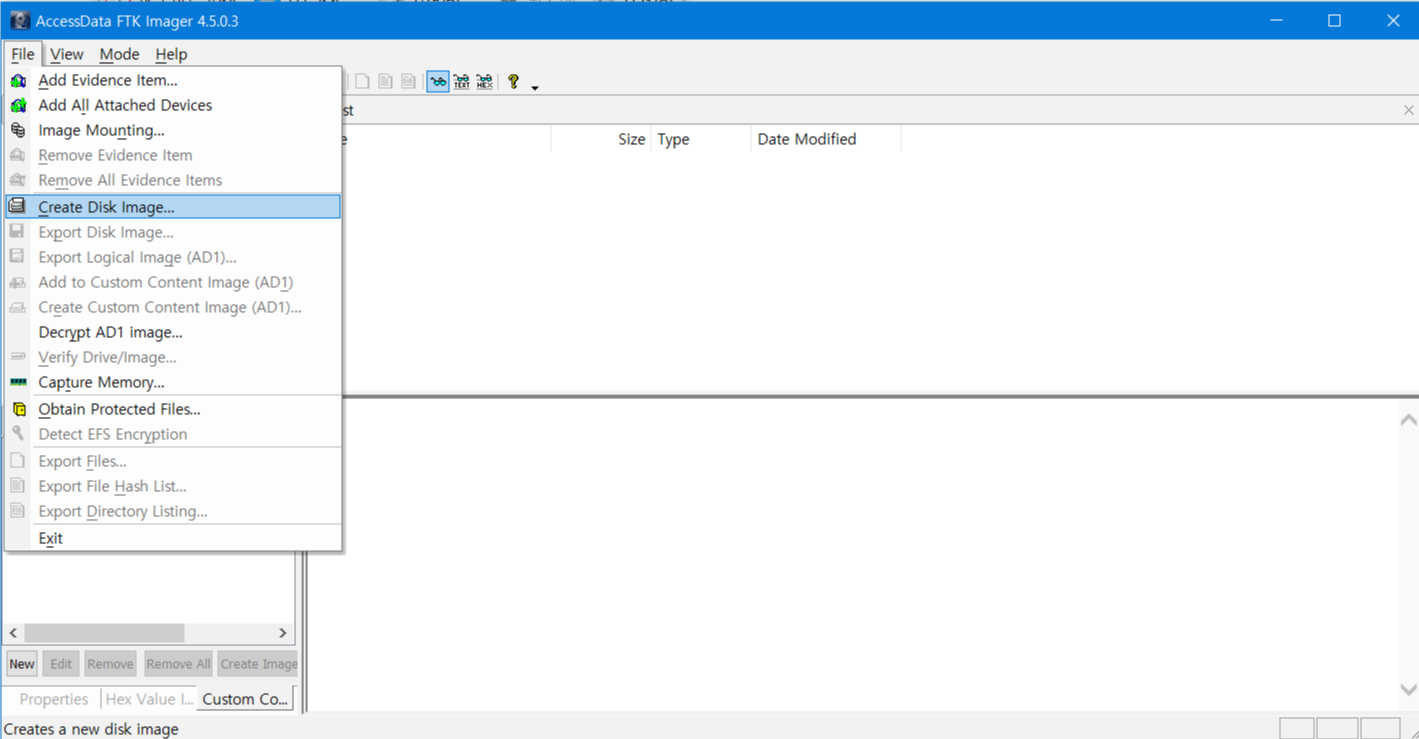Choose Add Evidence Item... from File menu
This screenshot has width=1419, height=739.
click(x=173, y=80)
